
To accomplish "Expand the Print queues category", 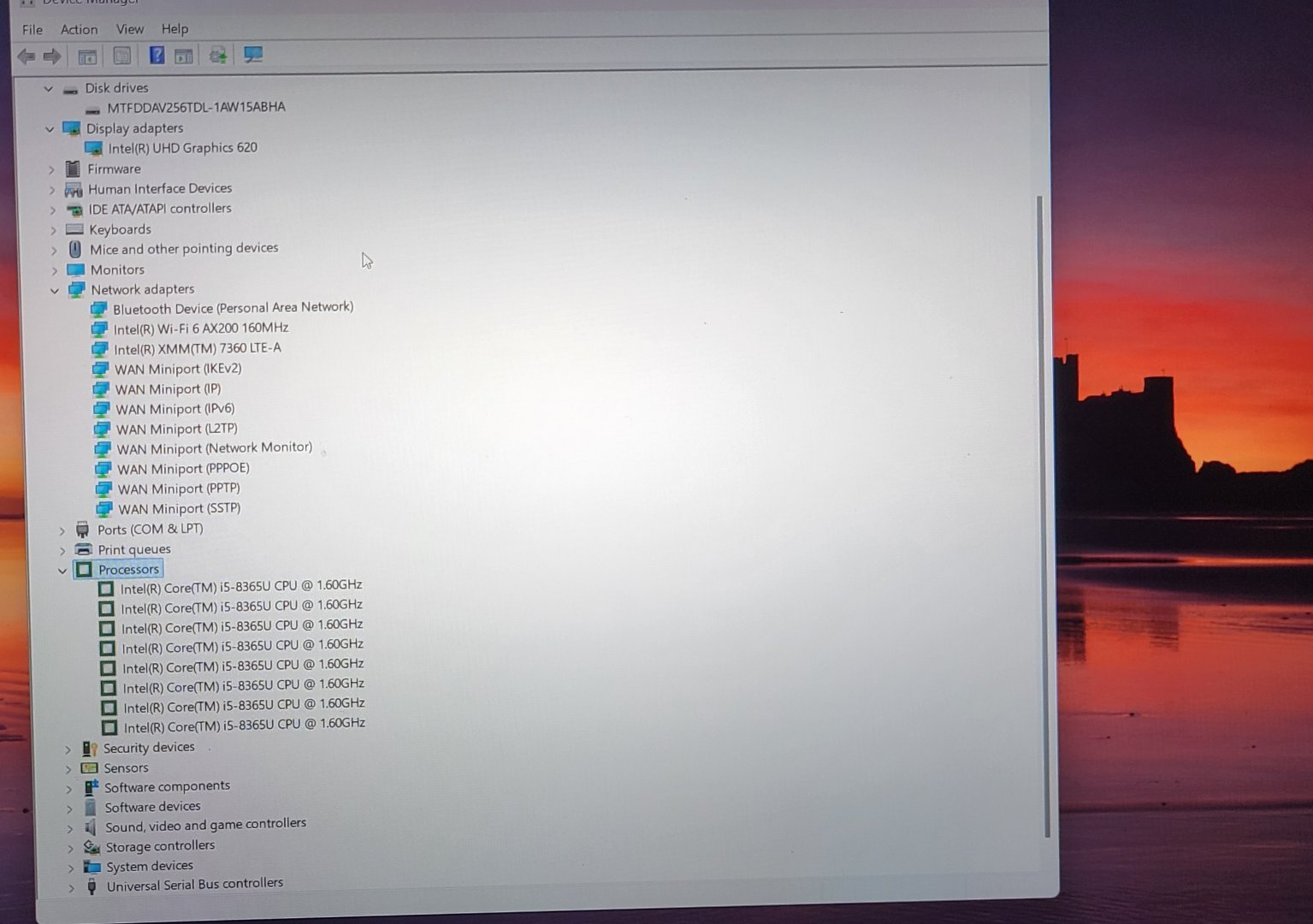I will point(62,550).
